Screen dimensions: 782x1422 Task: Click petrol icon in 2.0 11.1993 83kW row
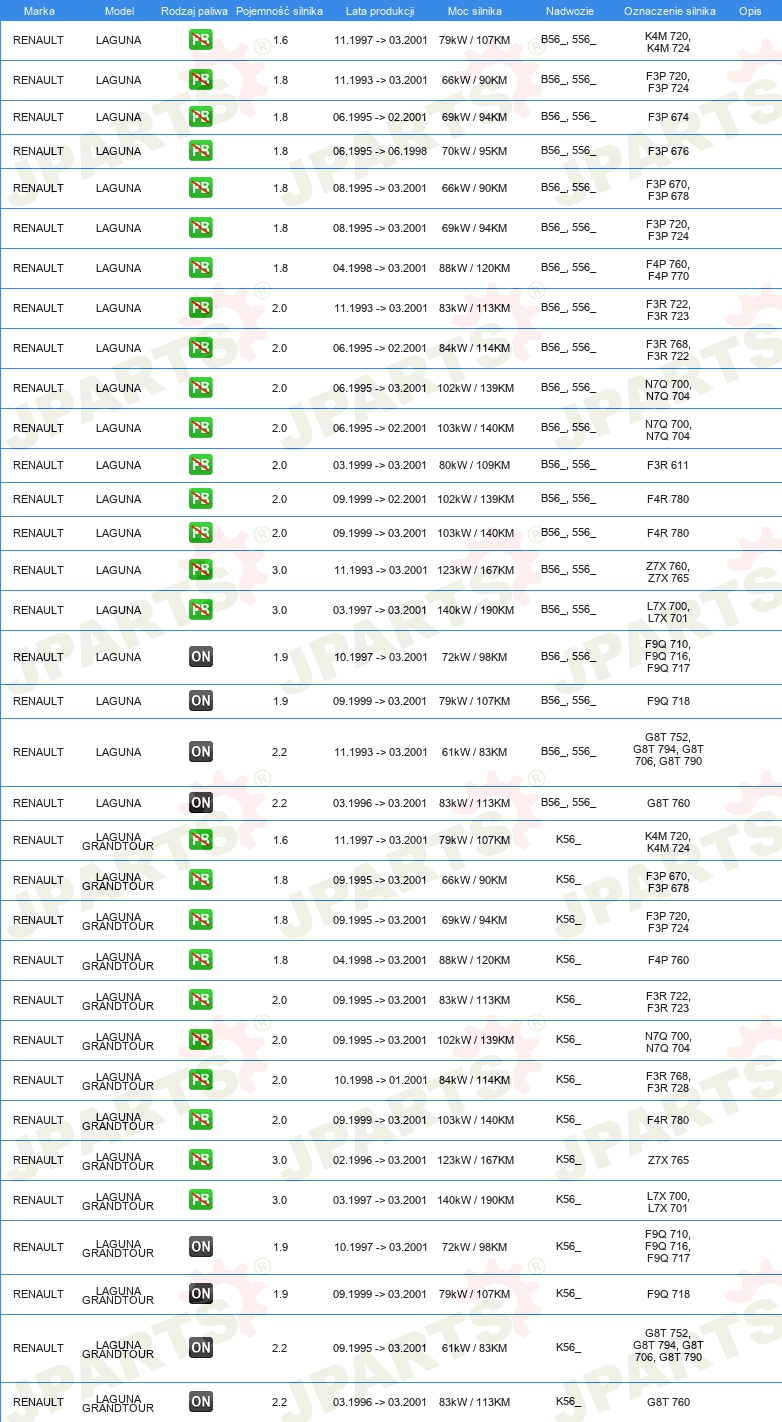[x=201, y=308]
